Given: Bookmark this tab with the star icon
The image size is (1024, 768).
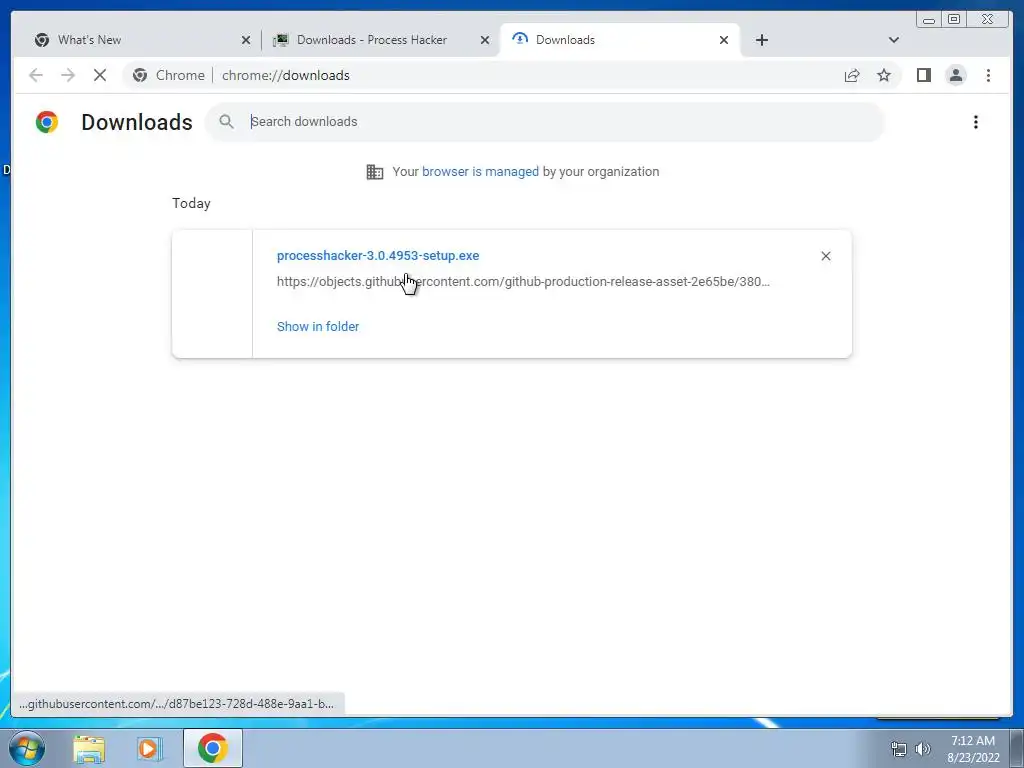Looking at the screenshot, I should point(884,75).
